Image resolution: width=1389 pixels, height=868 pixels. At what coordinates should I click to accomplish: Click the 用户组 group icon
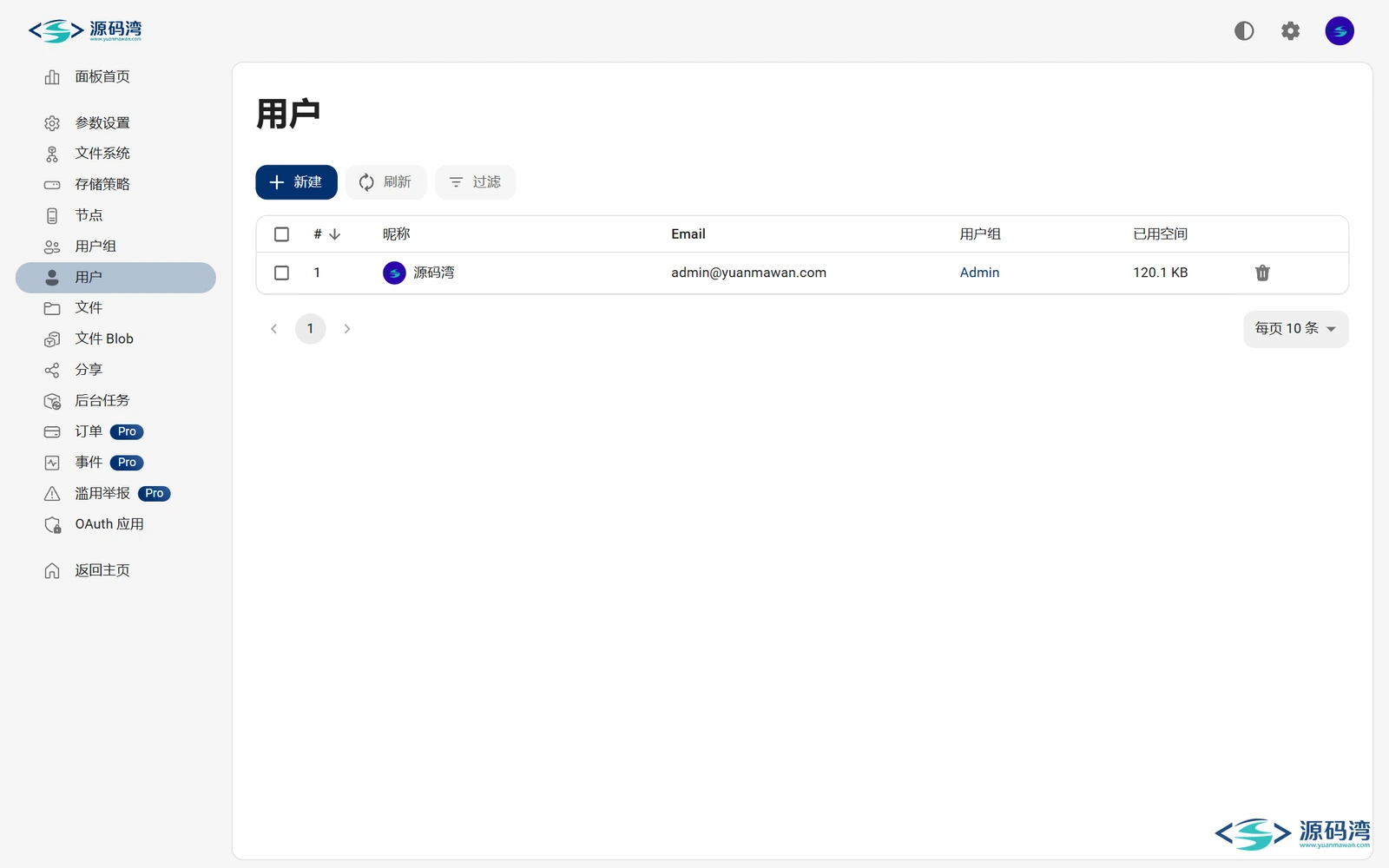[52, 247]
